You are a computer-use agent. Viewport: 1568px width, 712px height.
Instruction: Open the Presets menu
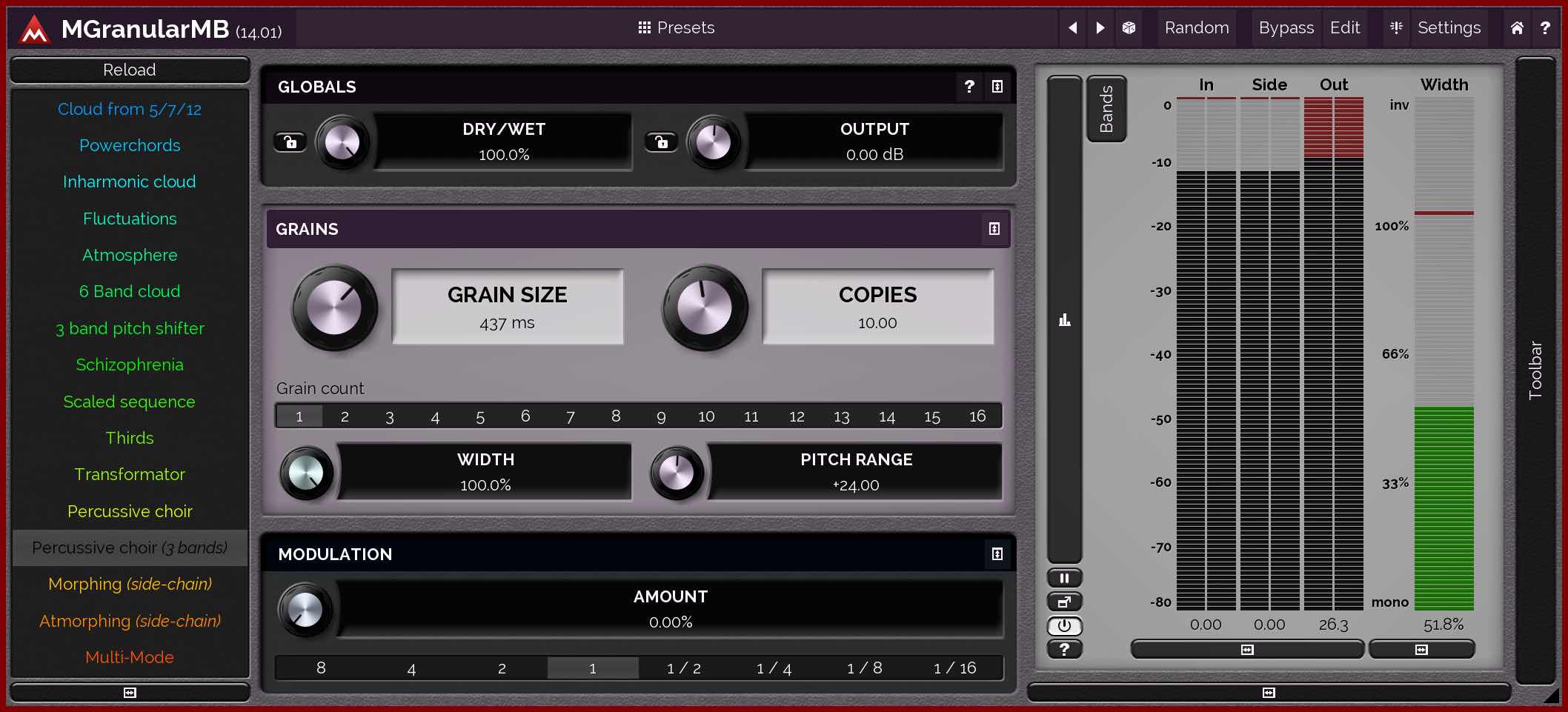[676, 28]
